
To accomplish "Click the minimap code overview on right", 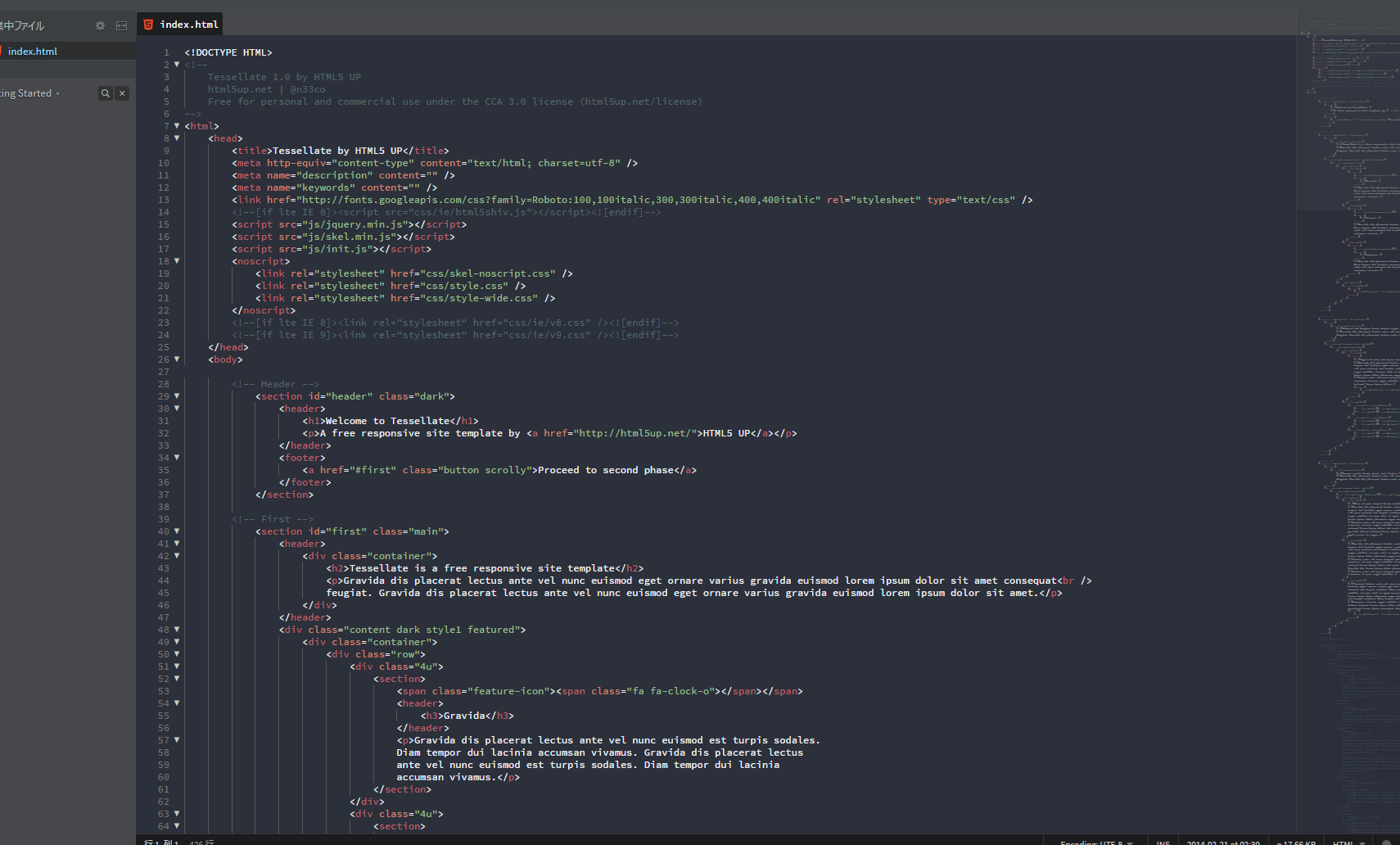I will [x=1348, y=328].
